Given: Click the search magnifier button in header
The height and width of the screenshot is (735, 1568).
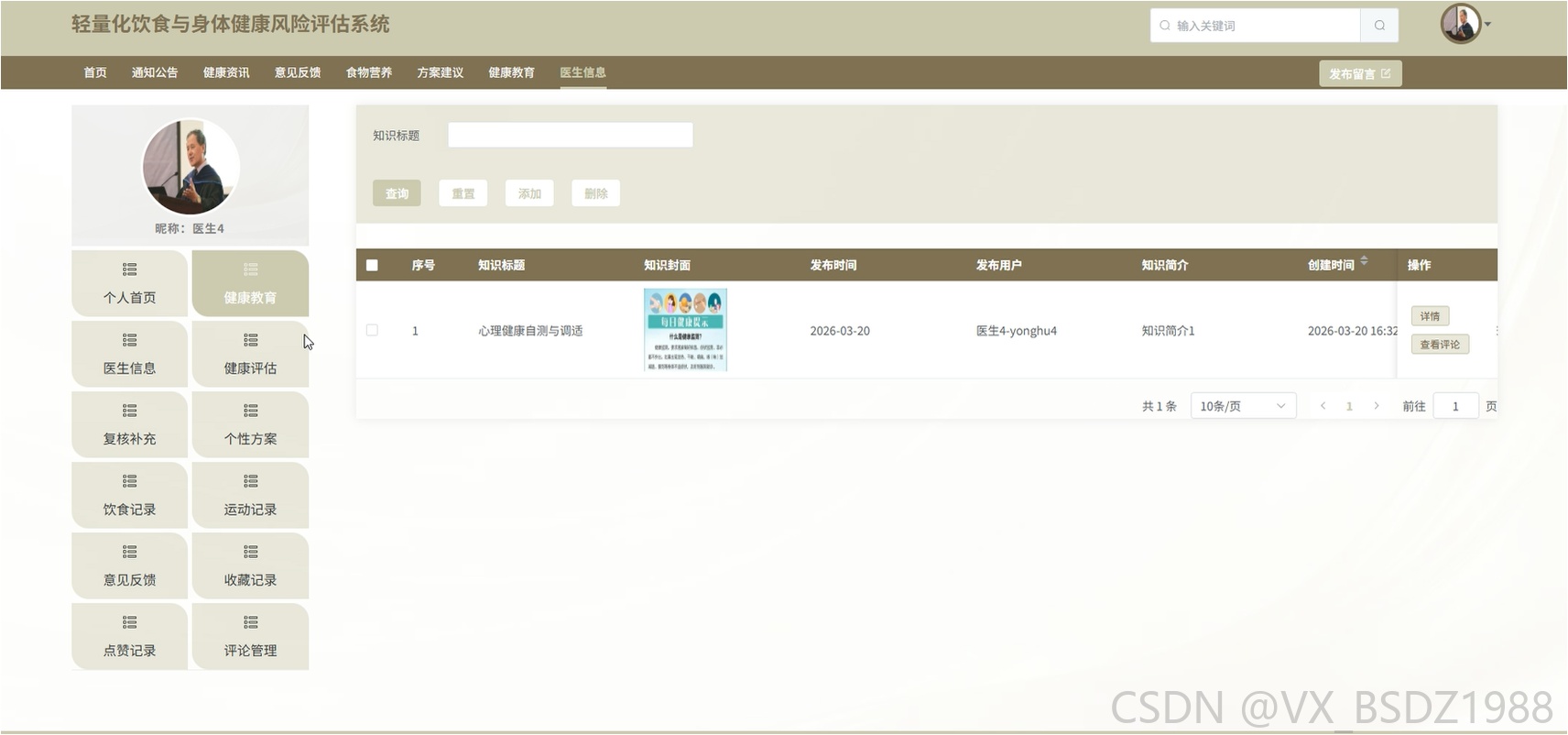Looking at the screenshot, I should coord(1379,26).
